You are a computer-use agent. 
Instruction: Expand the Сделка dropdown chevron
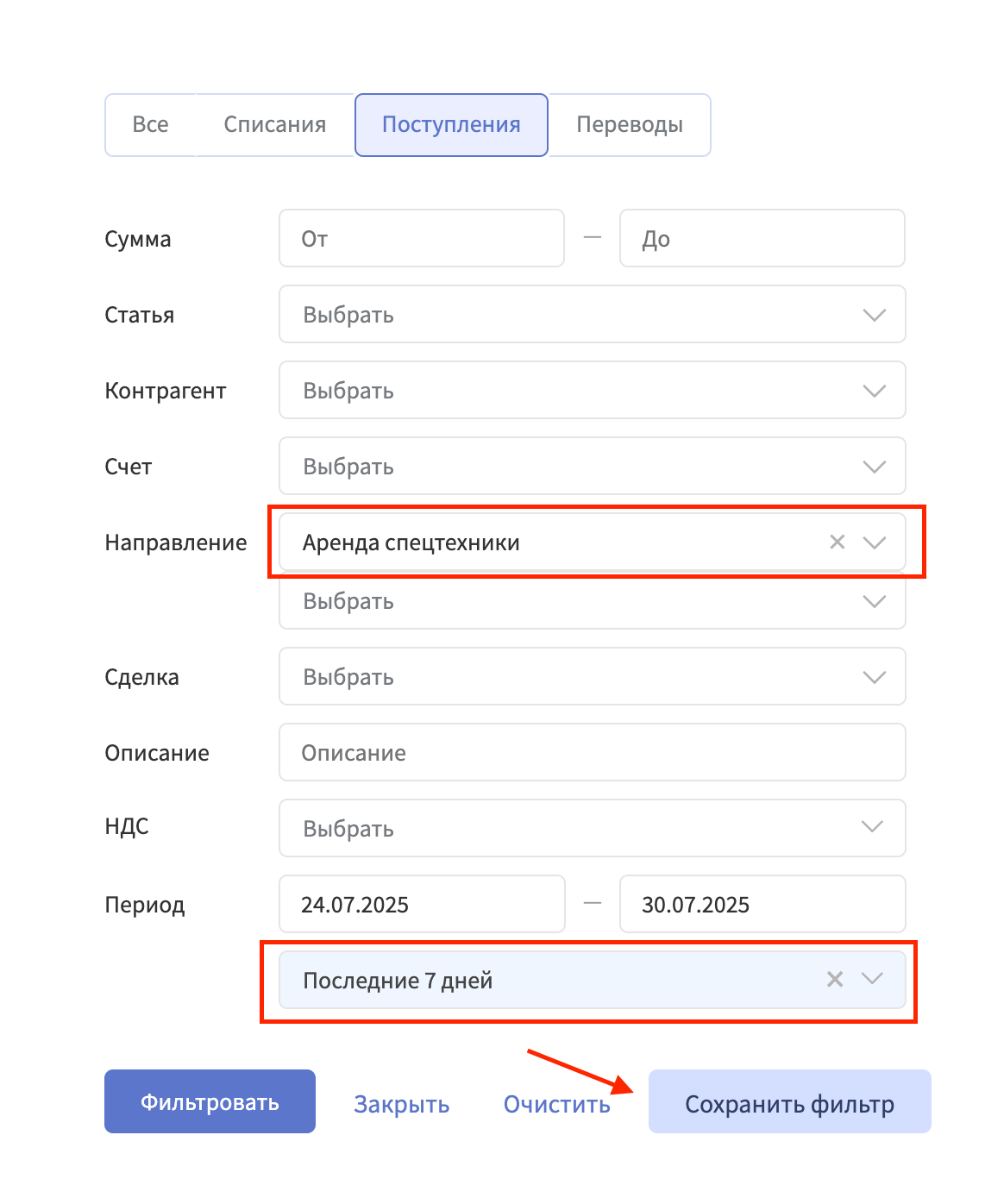click(875, 677)
